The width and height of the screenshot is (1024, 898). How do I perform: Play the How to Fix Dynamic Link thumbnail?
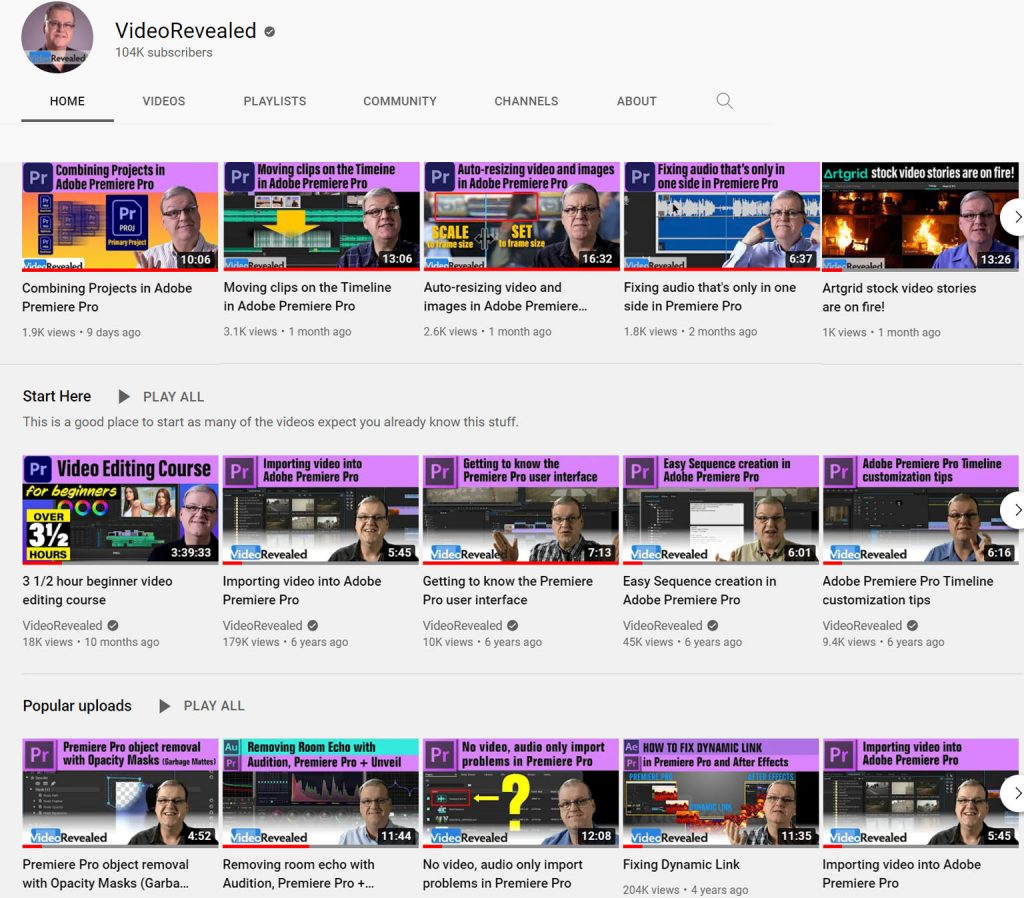click(x=721, y=793)
